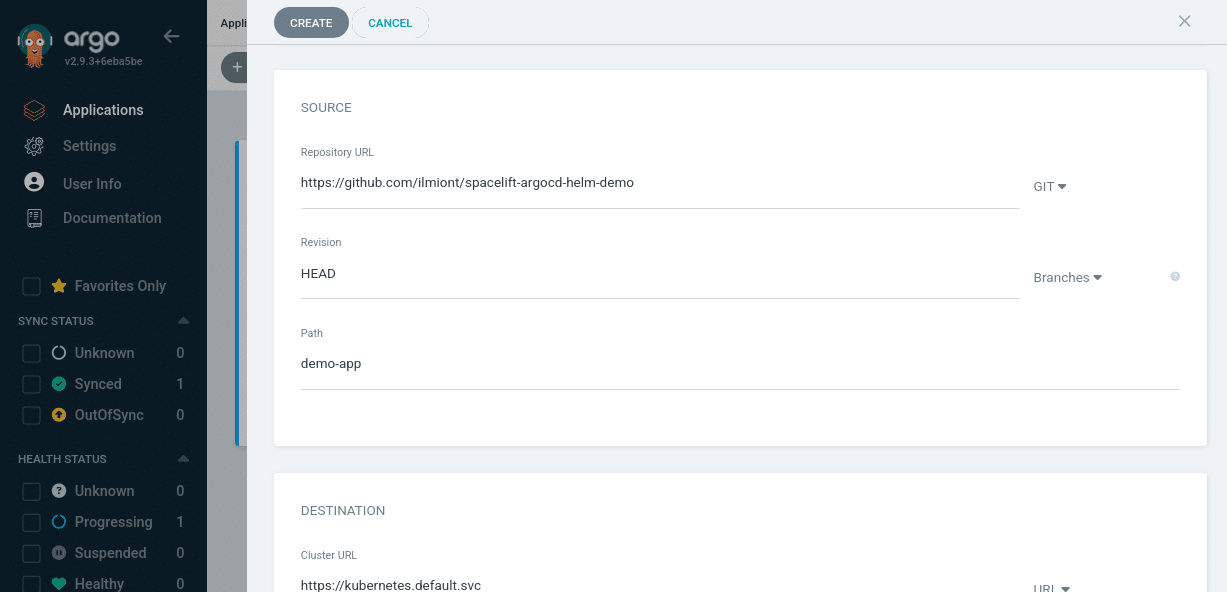Focus the Path input field
Viewport: 1227px width, 592px height.
click(x=739, y=364)
